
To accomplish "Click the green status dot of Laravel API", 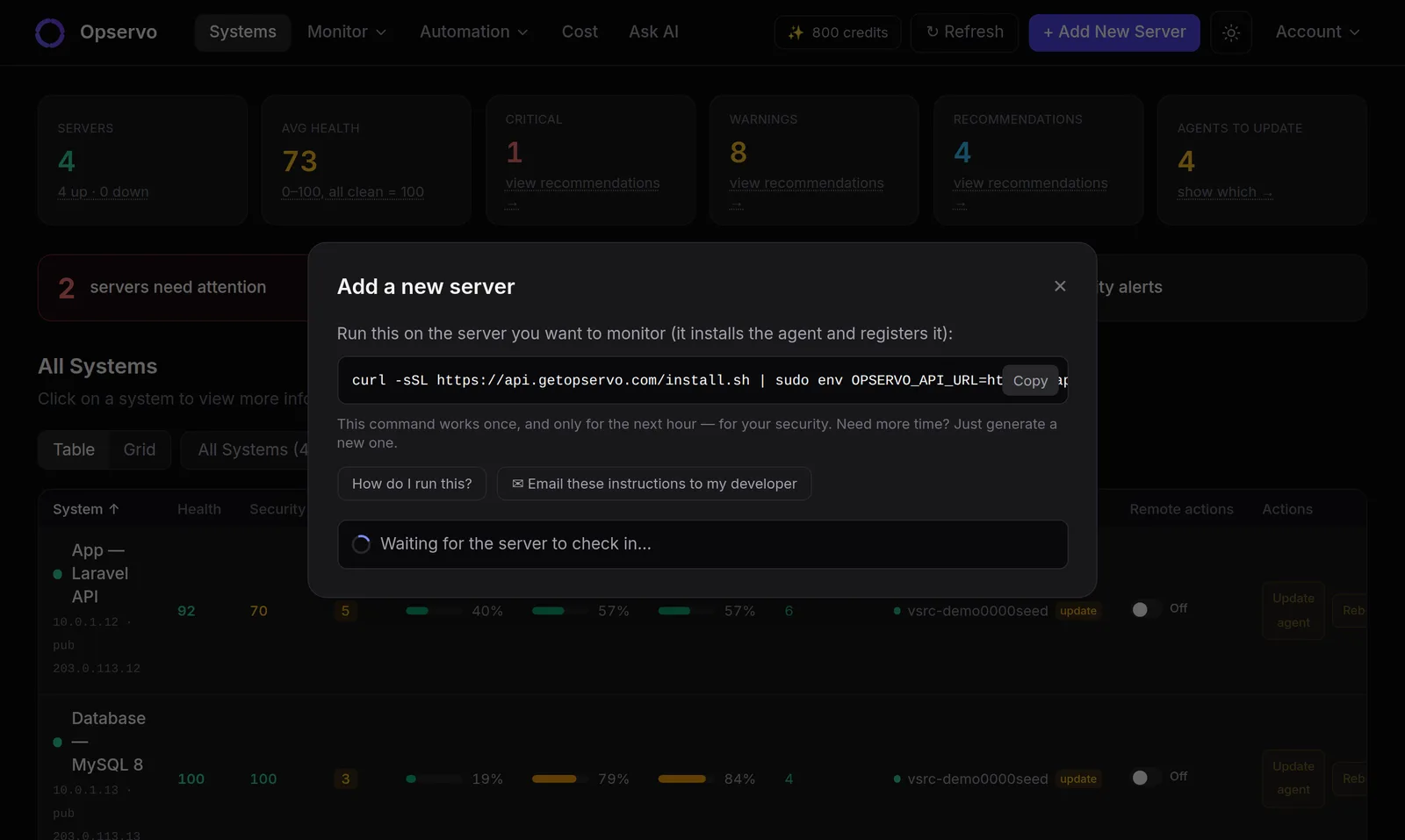I will tap(58, 574).
